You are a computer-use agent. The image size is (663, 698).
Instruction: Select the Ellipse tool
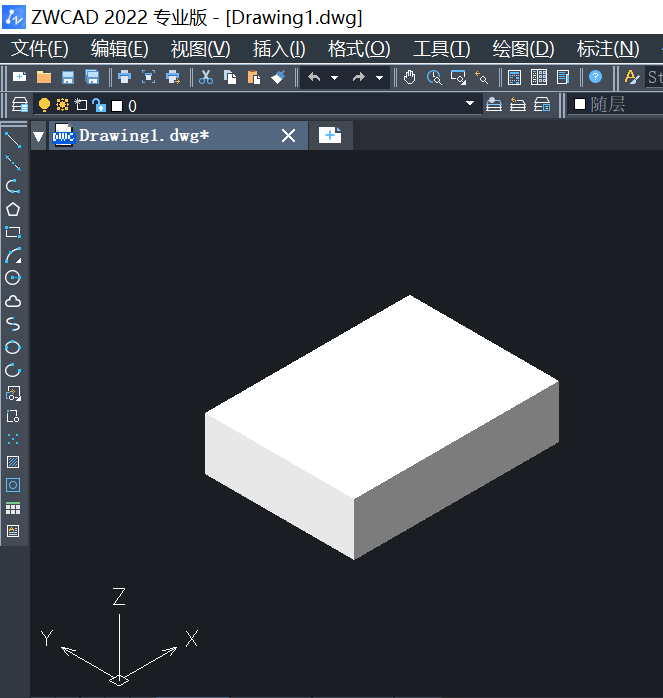pos(13,347)
